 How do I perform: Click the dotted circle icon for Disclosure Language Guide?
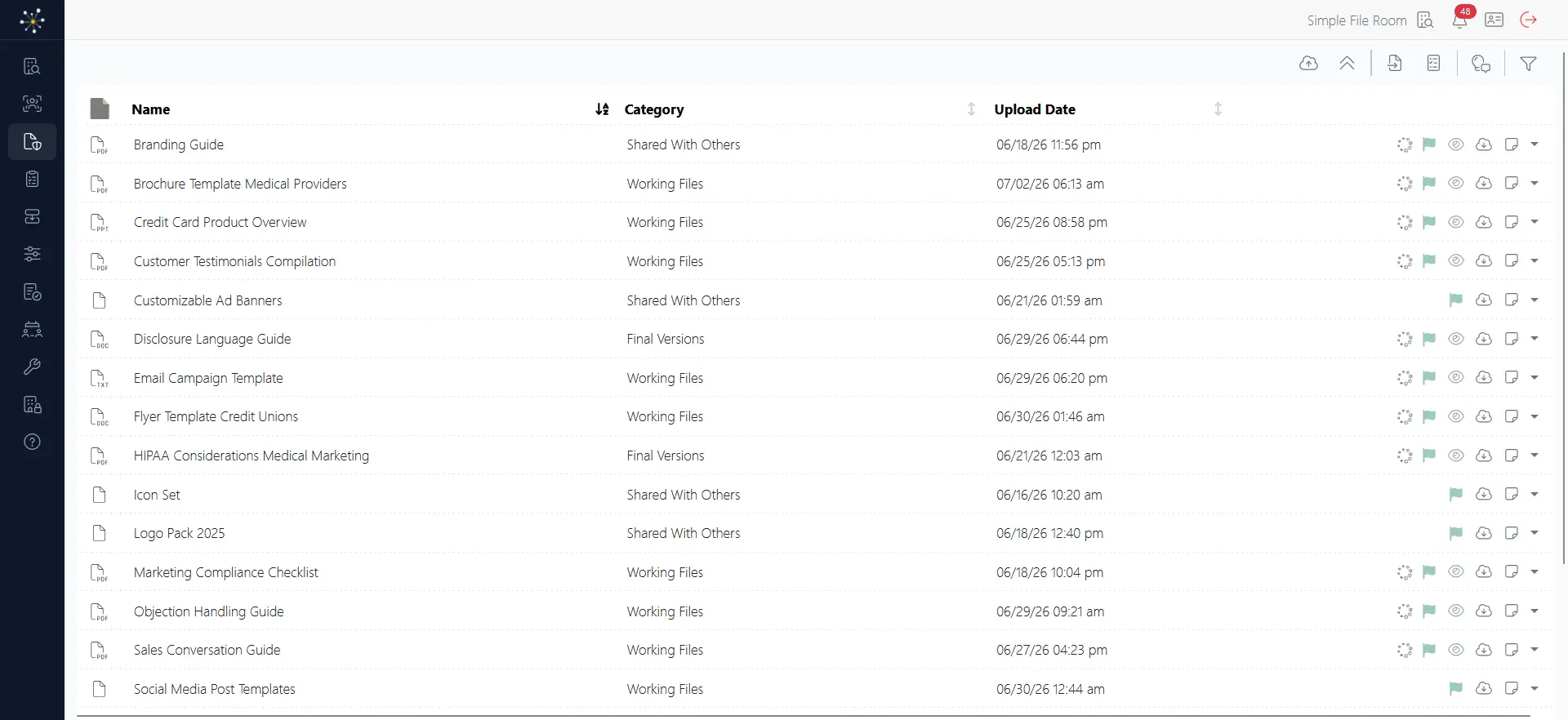pyautogui.click(x=1405, y=339)
